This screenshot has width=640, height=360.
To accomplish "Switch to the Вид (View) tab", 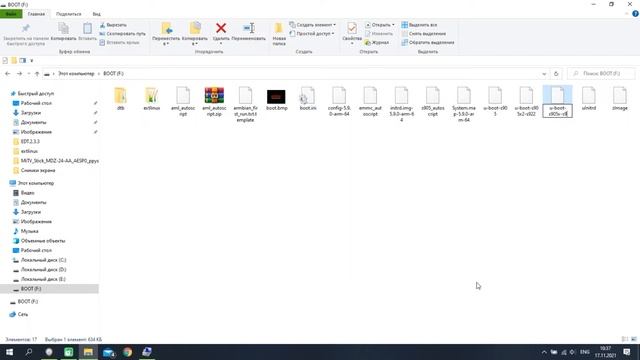I will pos(96,14).
